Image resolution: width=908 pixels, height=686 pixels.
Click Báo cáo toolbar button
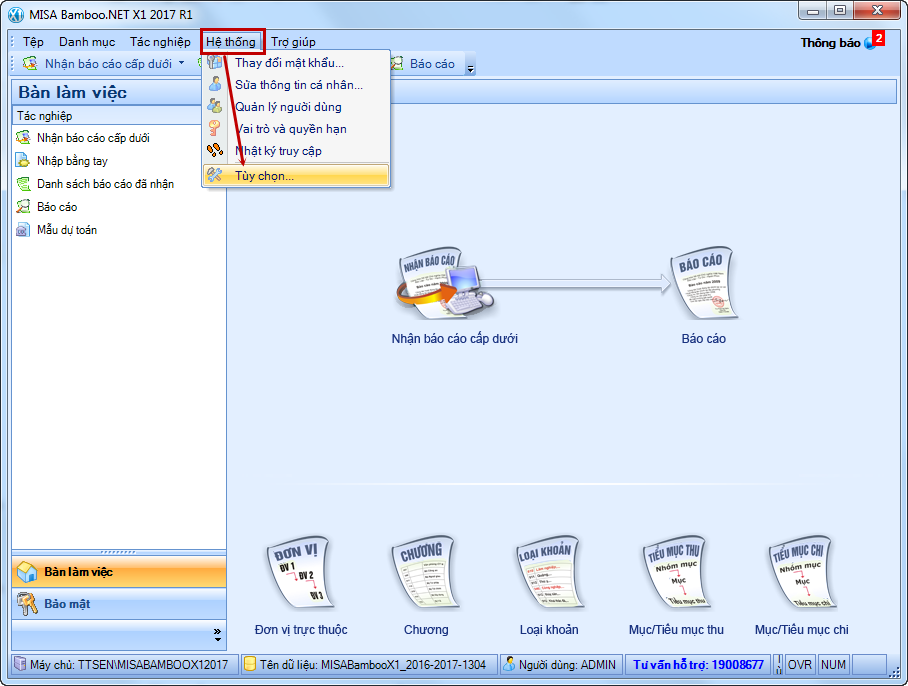pyautogui.click(x=424, y=64)
